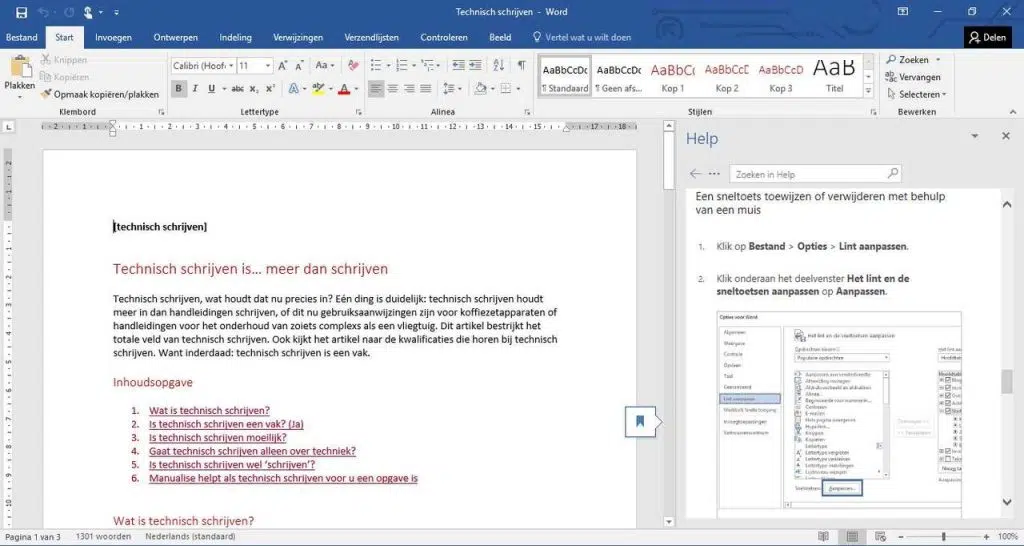Center align the text

392,88
